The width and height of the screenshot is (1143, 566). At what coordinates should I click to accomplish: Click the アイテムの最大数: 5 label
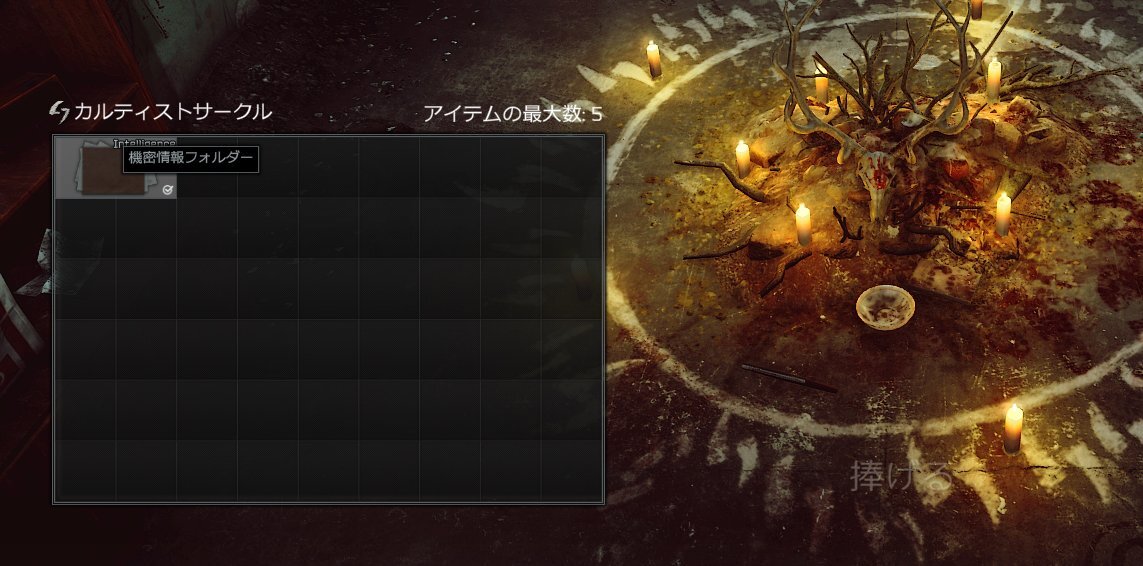513,115
